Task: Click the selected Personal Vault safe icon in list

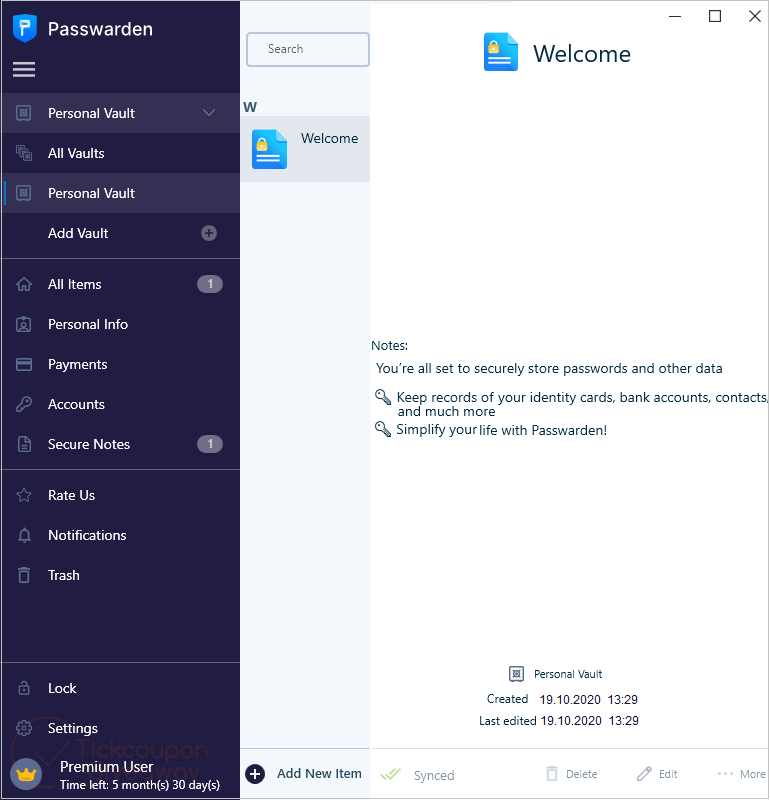Action: point(23,193)
